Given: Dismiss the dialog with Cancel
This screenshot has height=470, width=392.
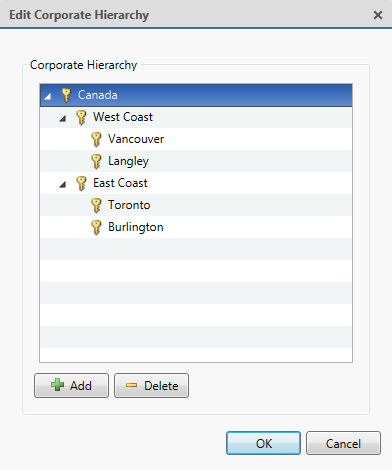Looking at the screenshot, I should 343,443.
